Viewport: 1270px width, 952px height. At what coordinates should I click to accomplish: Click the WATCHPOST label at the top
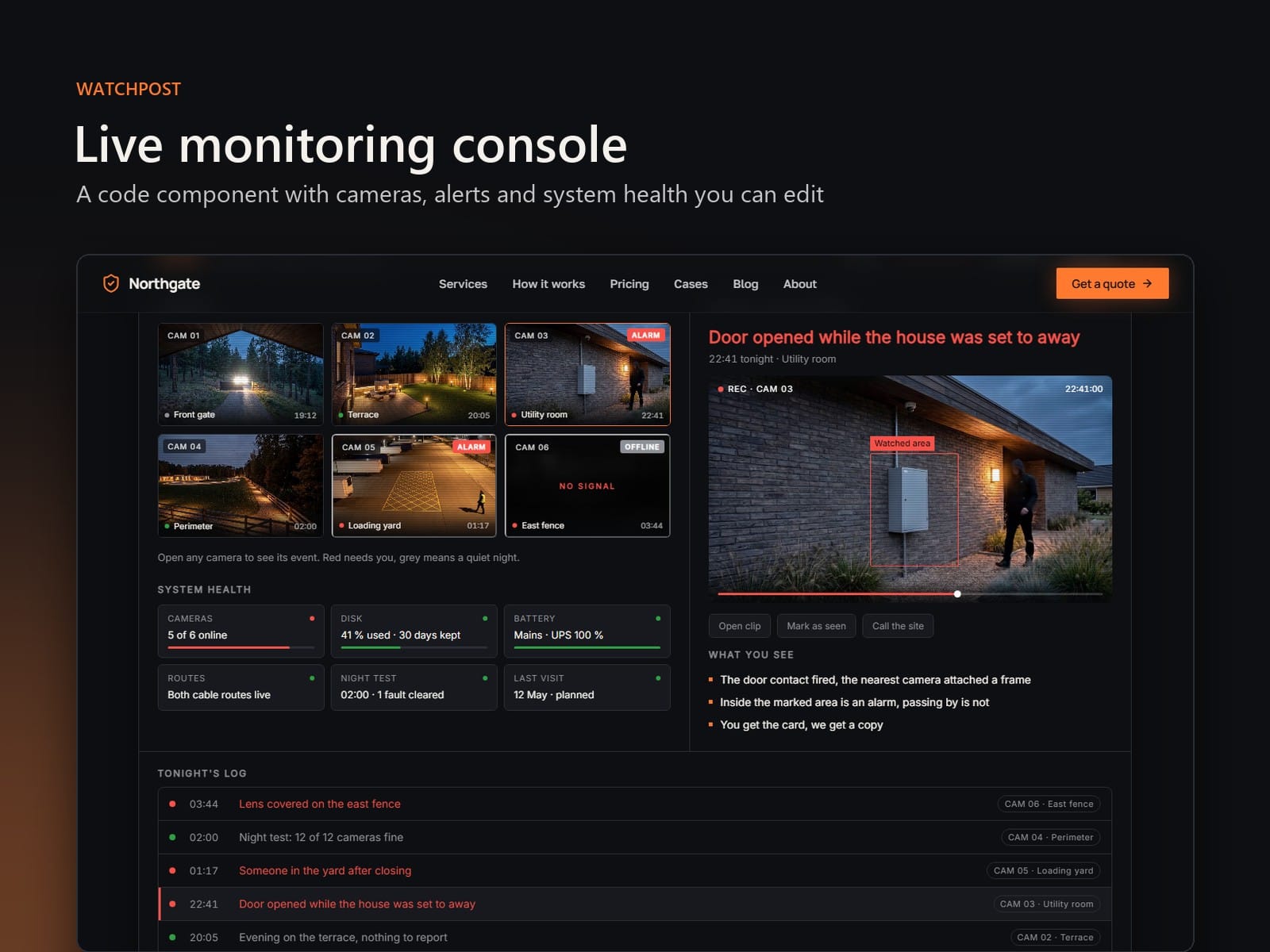pos(129,89)
